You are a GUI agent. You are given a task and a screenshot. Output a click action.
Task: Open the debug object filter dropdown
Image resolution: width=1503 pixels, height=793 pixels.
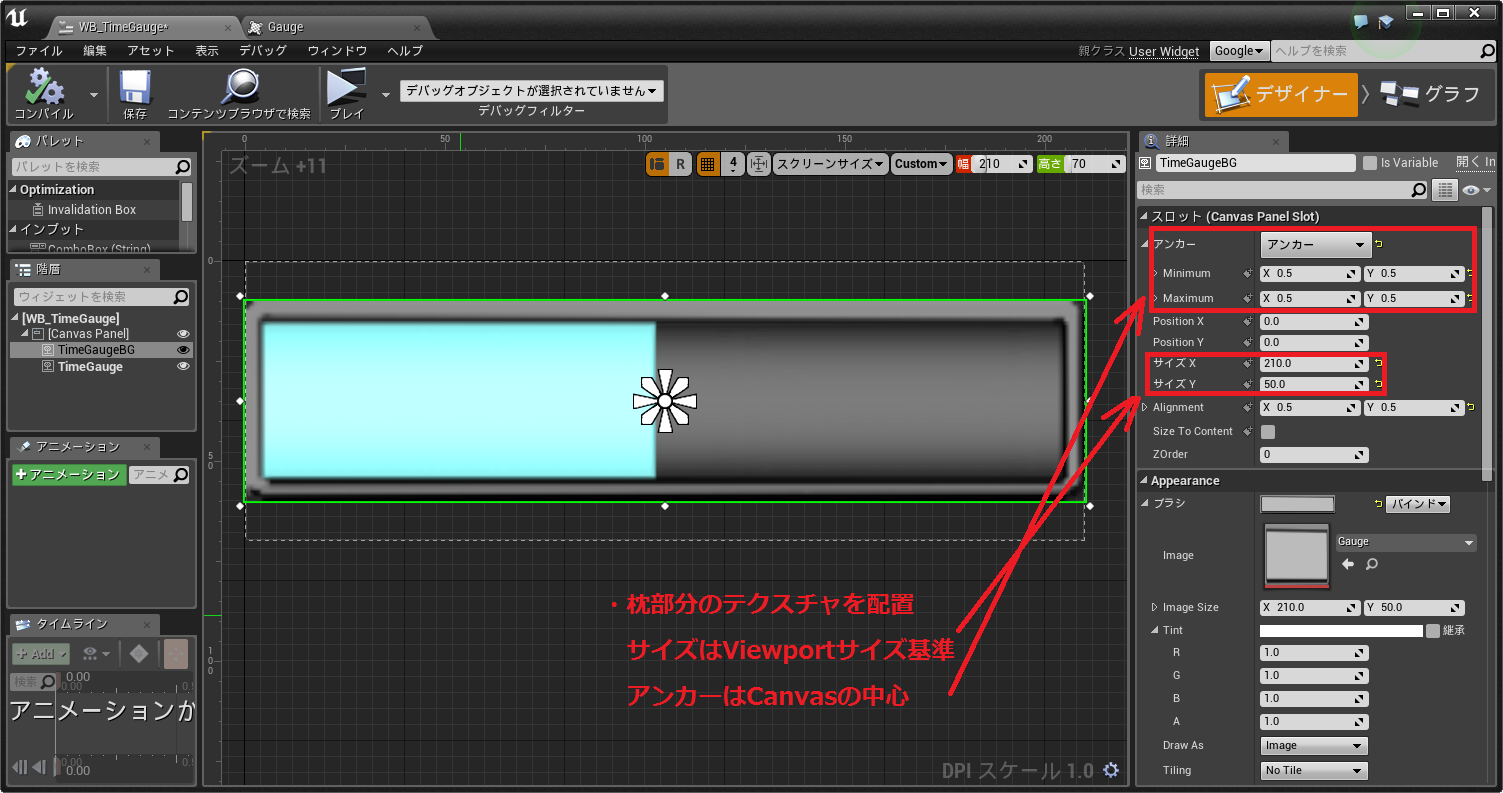(x=532, y=91)
